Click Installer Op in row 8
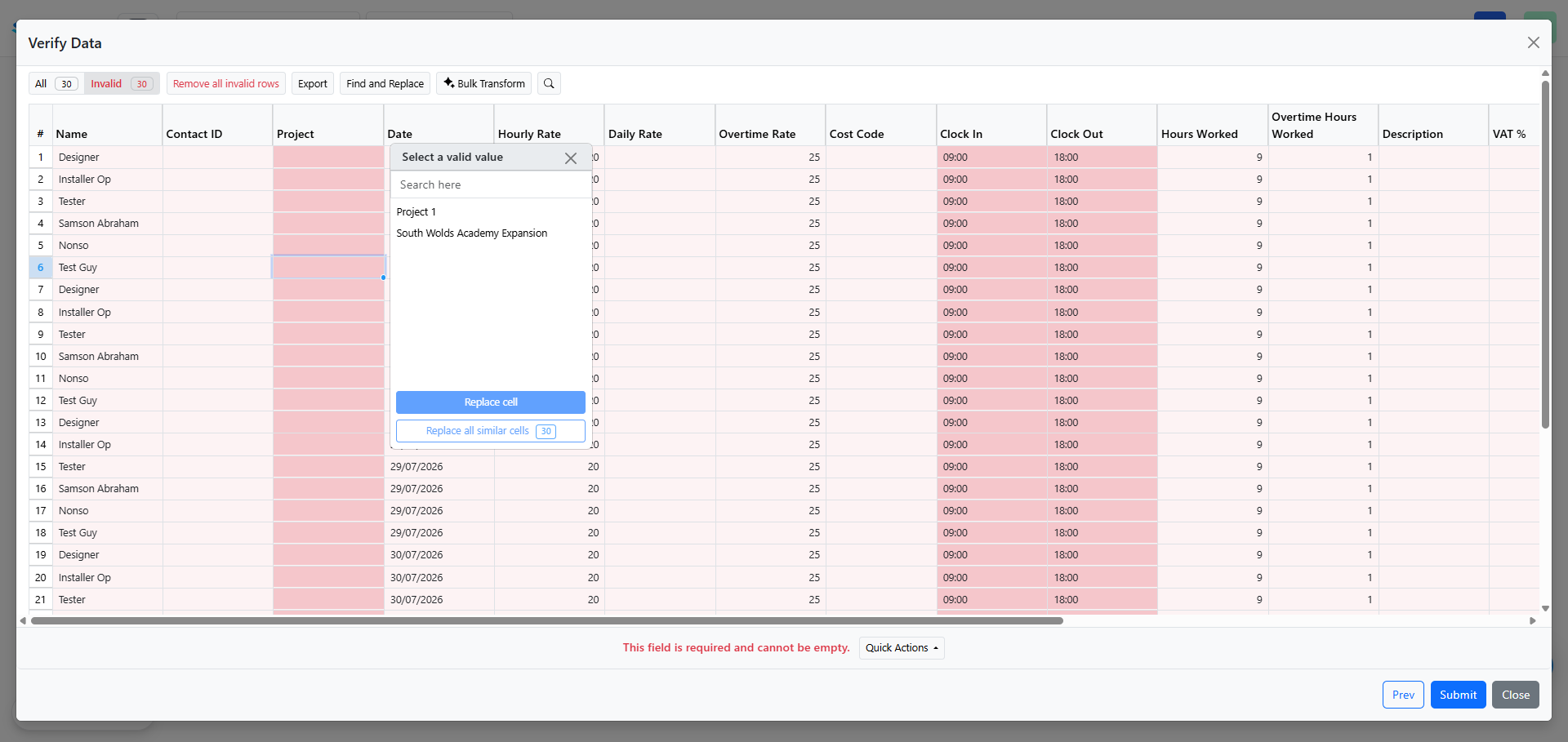1568x742 pixels. 85,313
